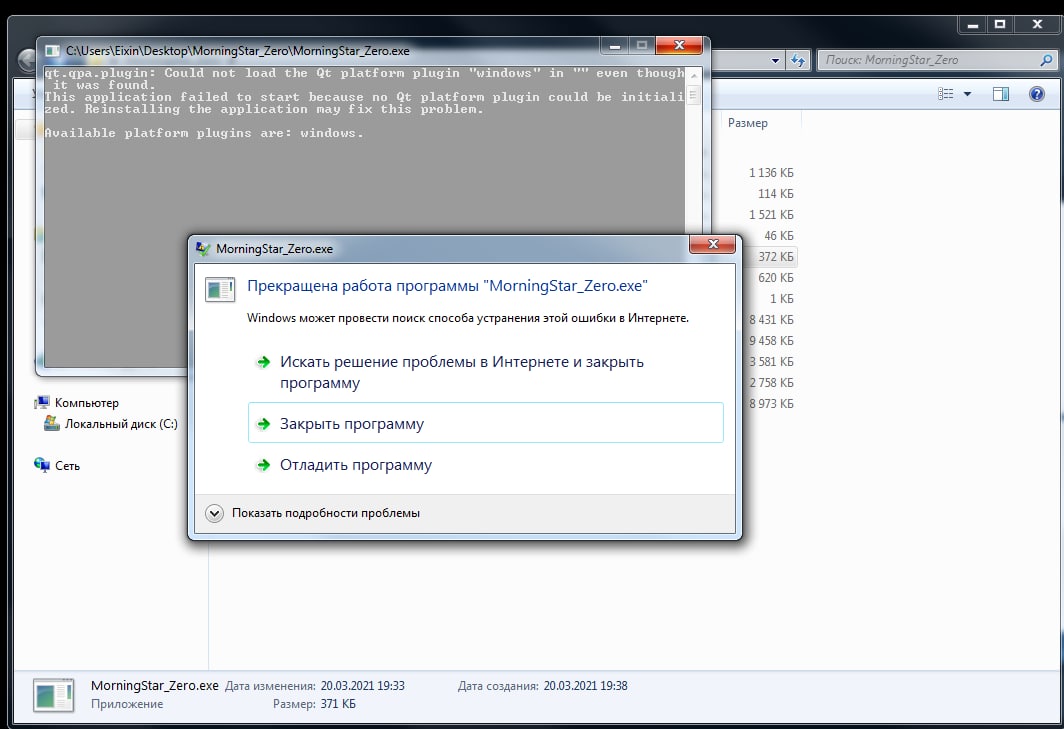Toggle the preview pane icon
The width and height of the screenshot is (1064, 729).
[x=1001, y=94]
